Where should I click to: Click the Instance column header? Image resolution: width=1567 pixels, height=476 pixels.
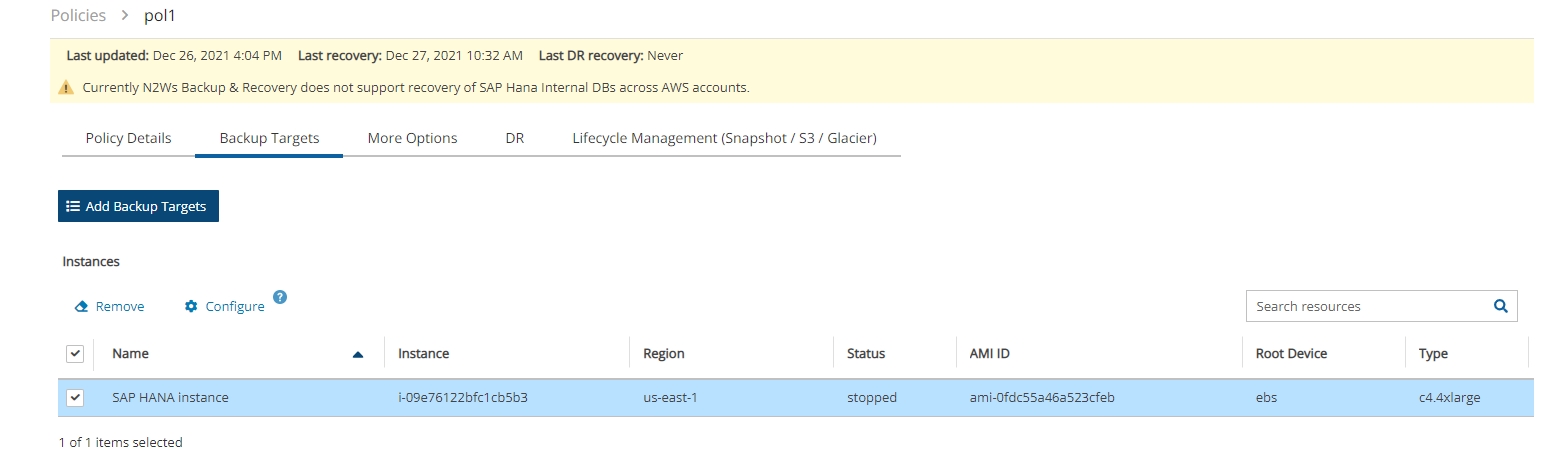click(x=423, y=354)
